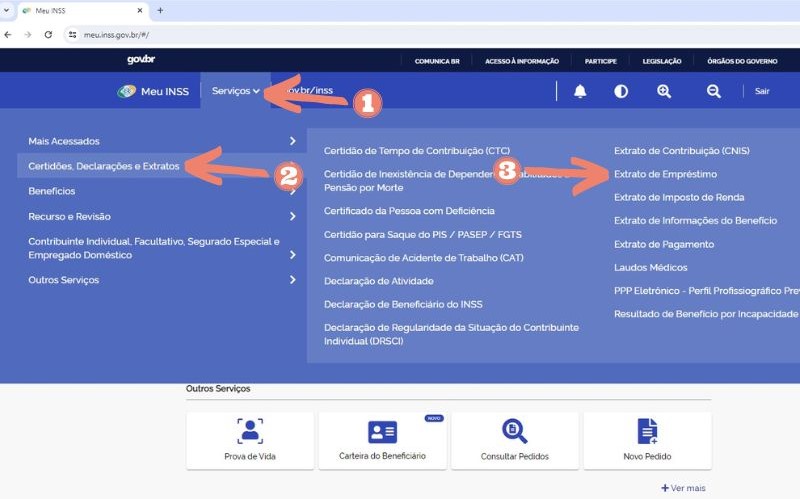Click the ACESSO À INFORMAÇÃO link

(522, 61)
